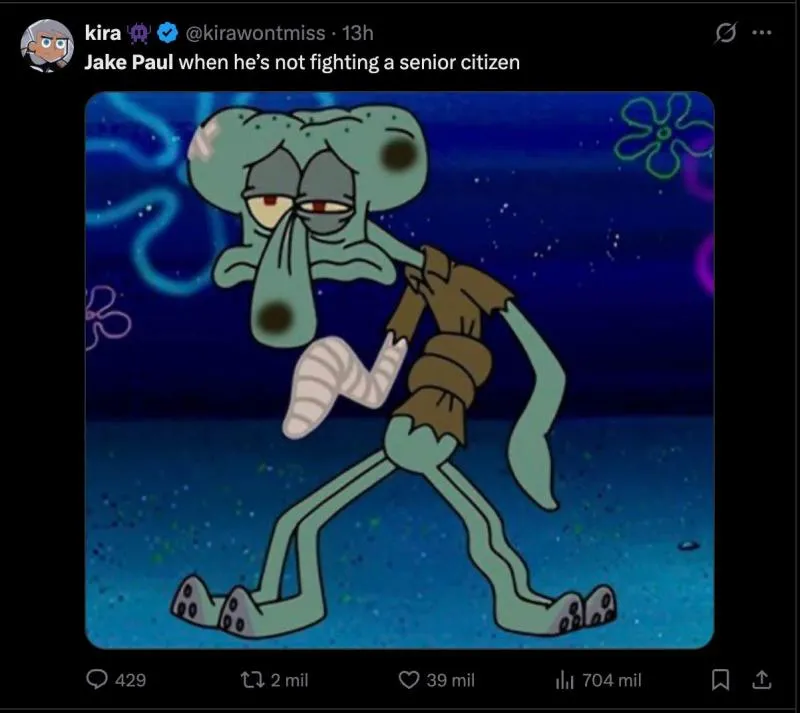Click the "704 mil" views count

(x=611, y=680)
